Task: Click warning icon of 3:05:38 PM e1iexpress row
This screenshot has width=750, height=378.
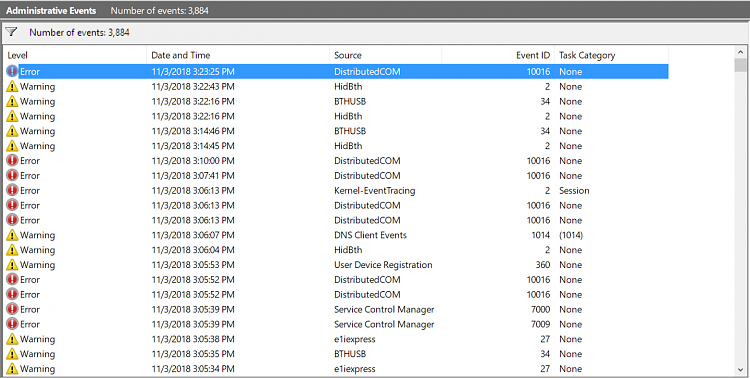Action: 12,339
